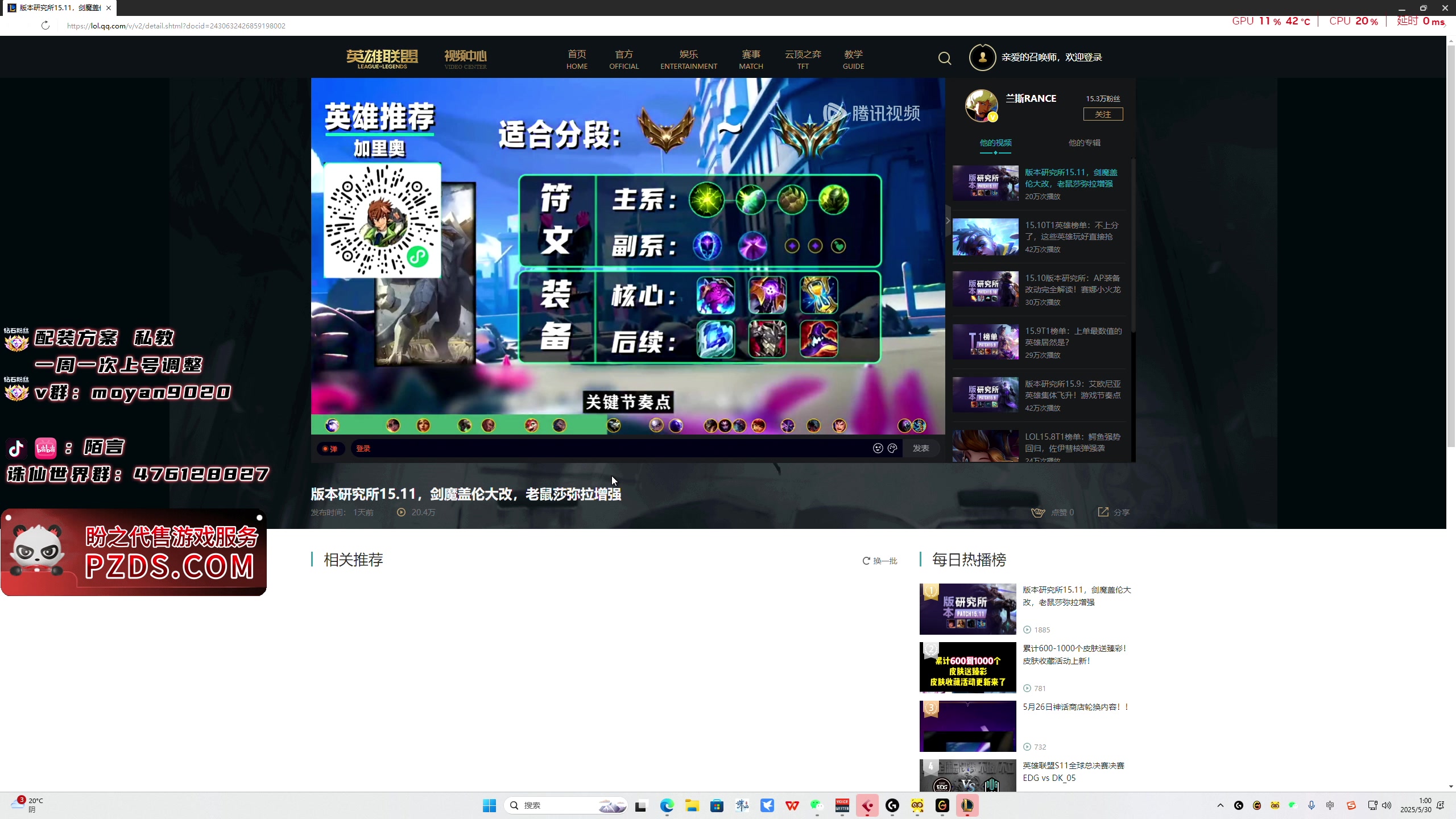Open Logitech G HUB taskbar icon
This screenshot has width=1456, height=819.
pos(892,805)
